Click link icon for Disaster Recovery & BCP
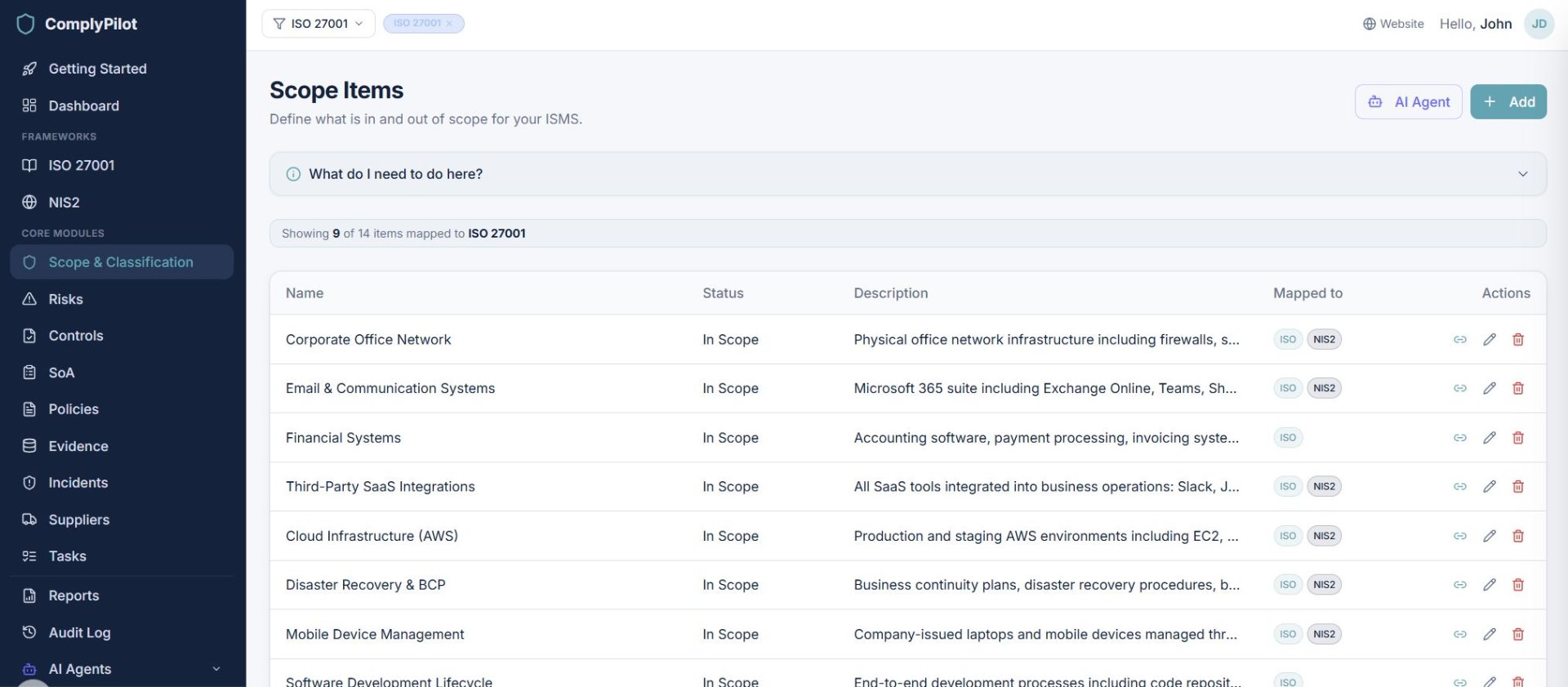 1460,585
